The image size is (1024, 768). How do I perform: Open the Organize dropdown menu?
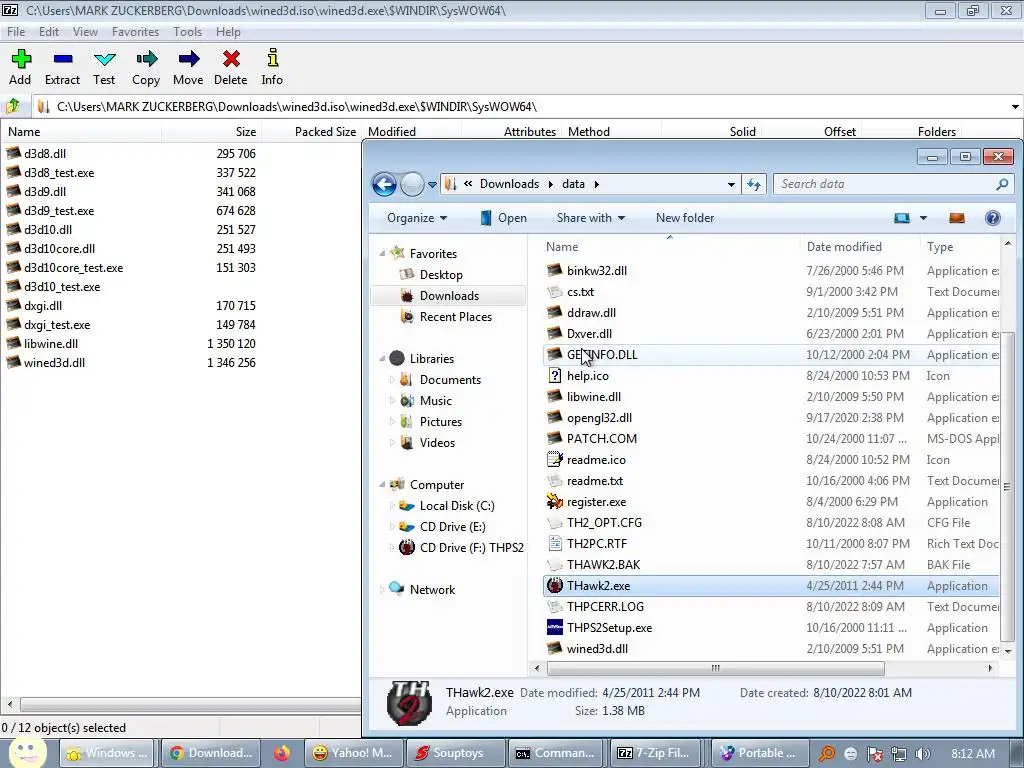tap(417, 218)
